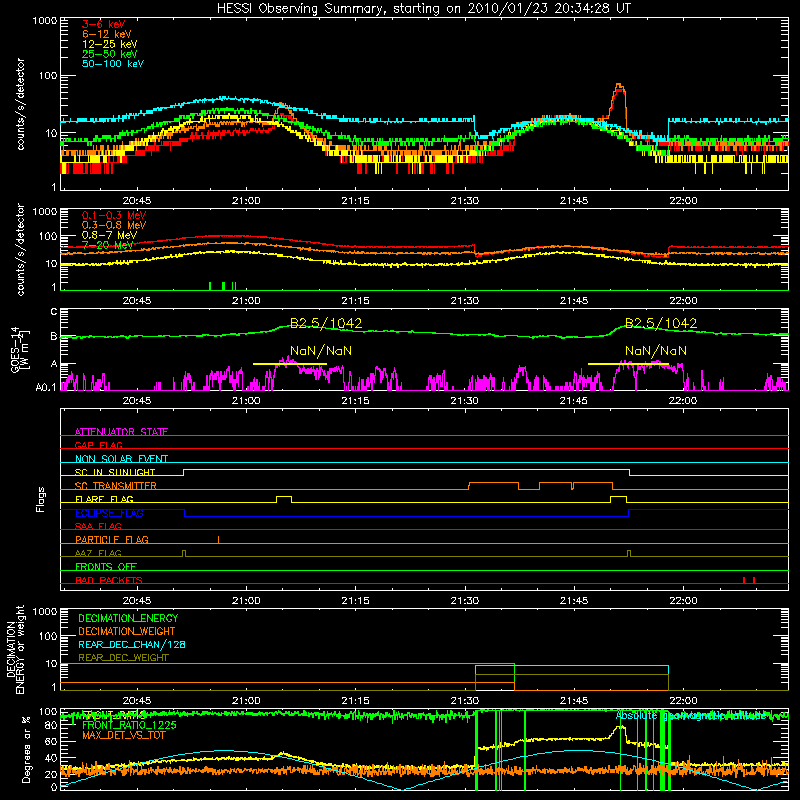This screenshot has width=800, height=800.
Task: Click the raised FLARE_FLAG pulse near 21:05
Action: tap(284, 499)
